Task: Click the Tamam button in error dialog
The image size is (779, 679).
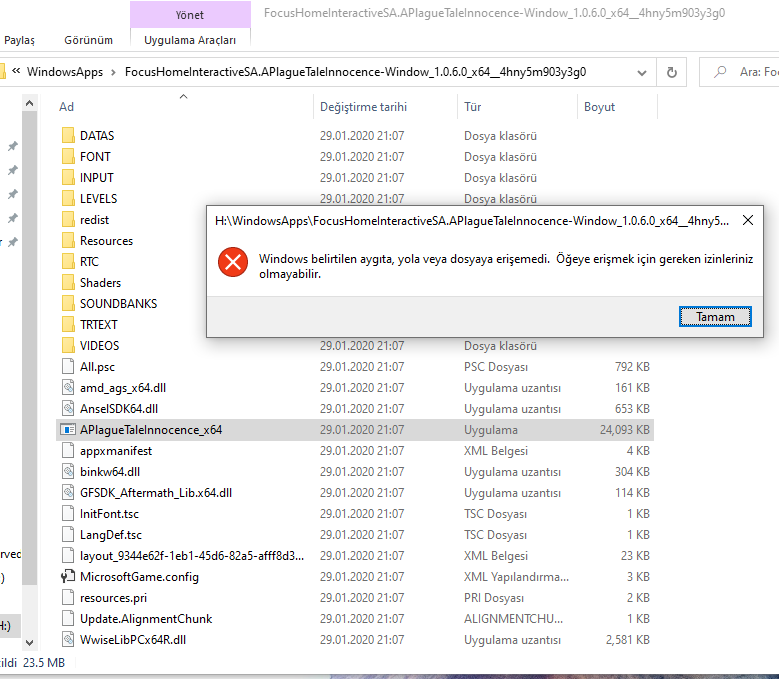Action: [x=715, y=316]
